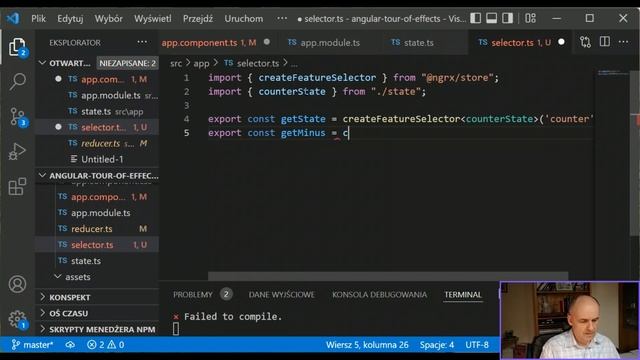Switch to the PROBLEMY panel tab
640x360 pixels.
(x=193, y=295)
